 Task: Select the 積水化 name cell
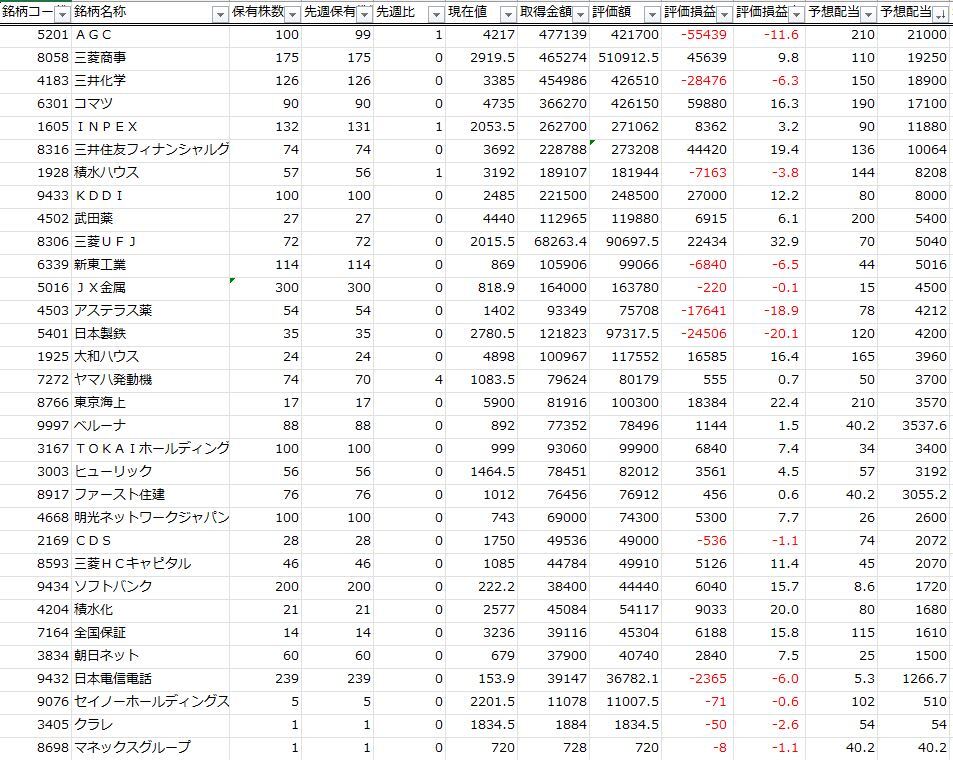pyautogui.click(x=150, y=610)
